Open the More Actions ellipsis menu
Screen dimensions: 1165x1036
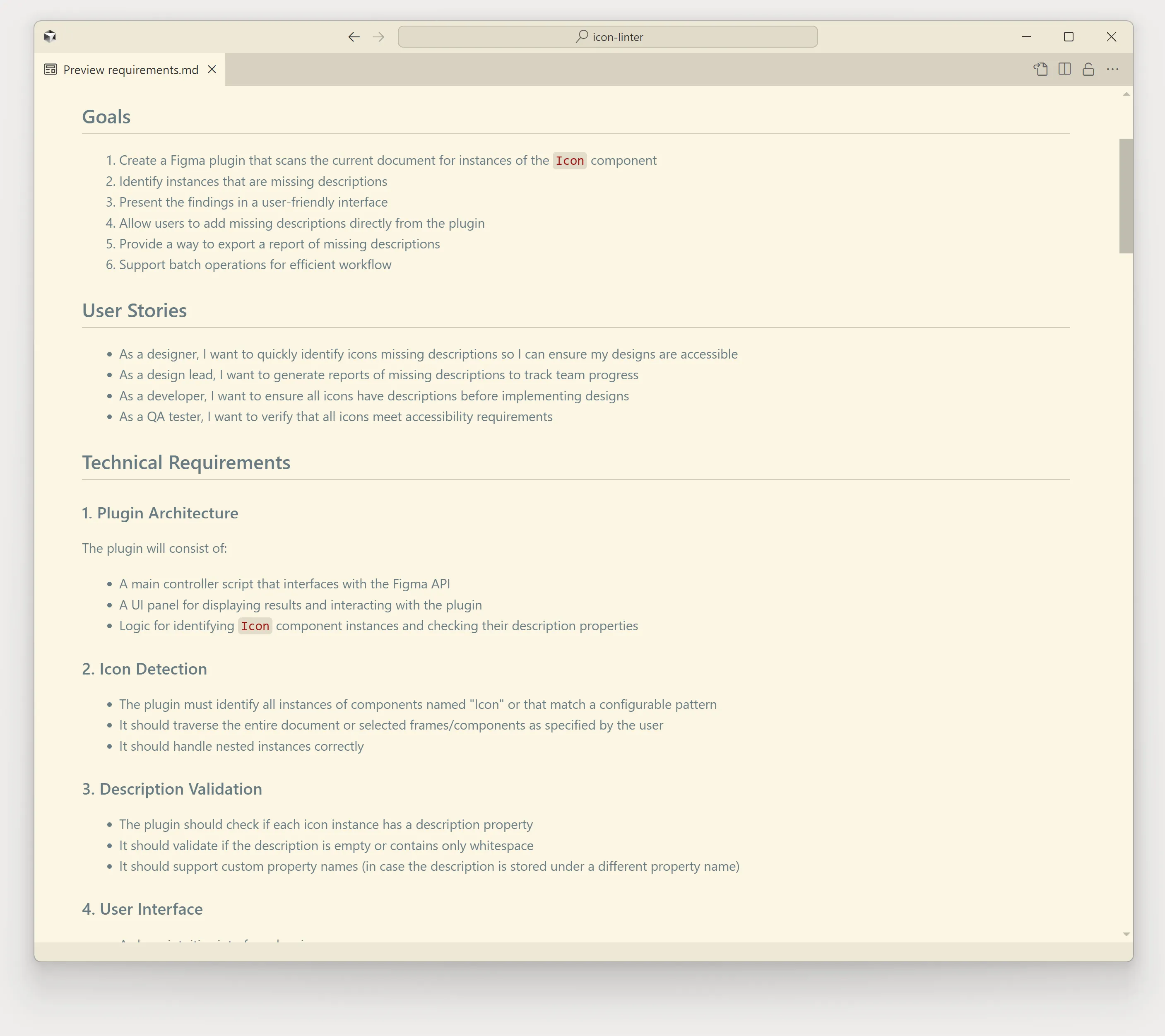click(x=1112, y=69)
